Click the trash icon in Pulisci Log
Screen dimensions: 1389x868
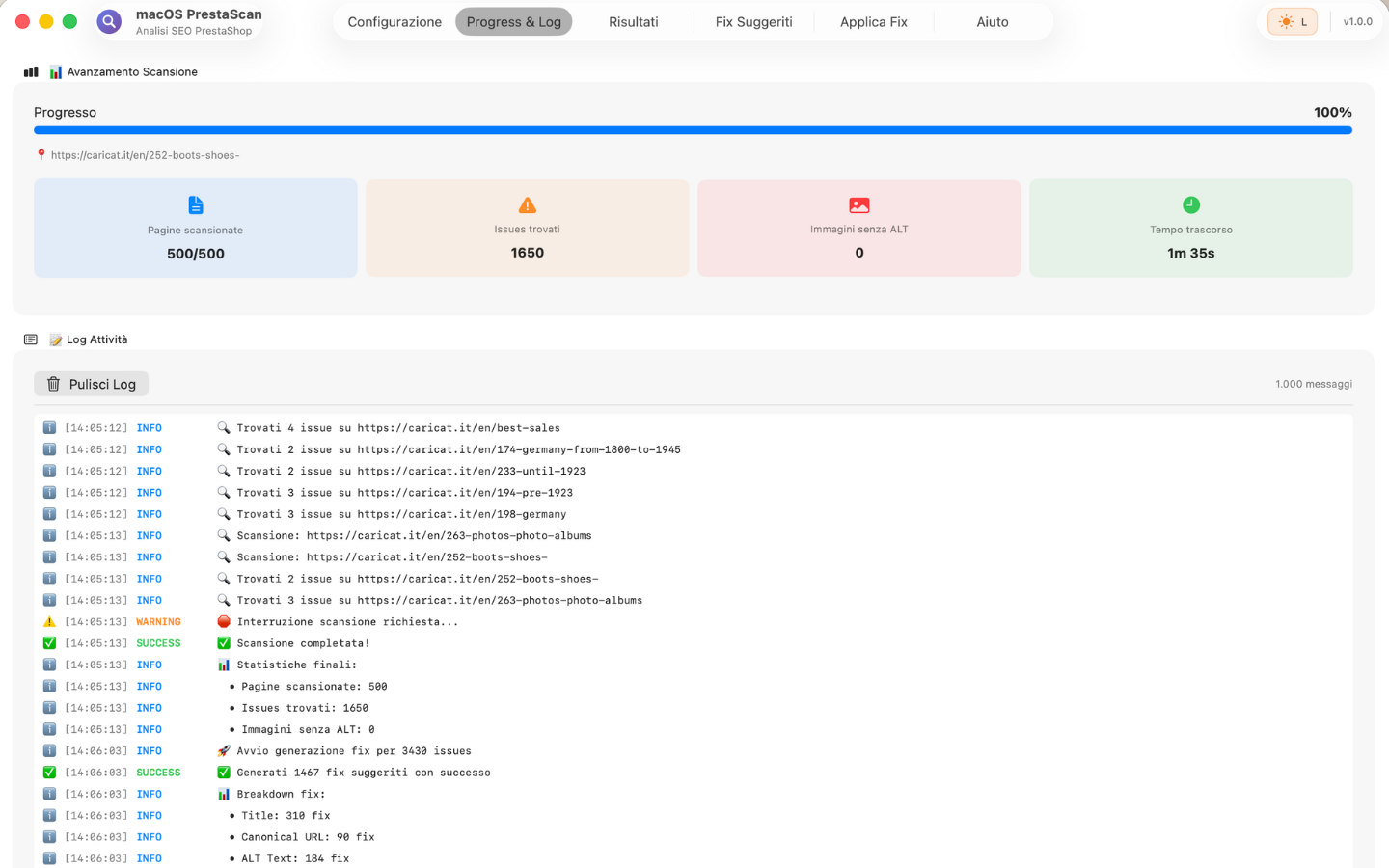54,384
